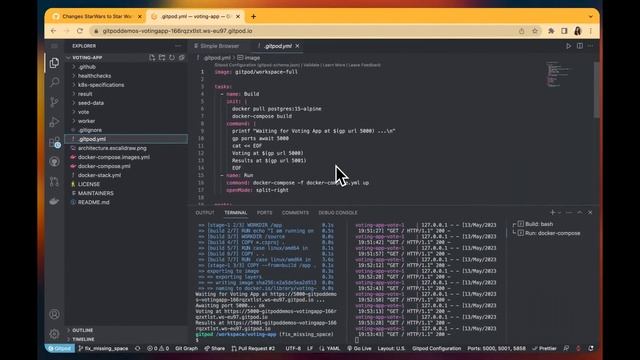Select the TERMINAL panel tab
The width and height of the screenshot is (640, 360).
click(x=236, y=213)
